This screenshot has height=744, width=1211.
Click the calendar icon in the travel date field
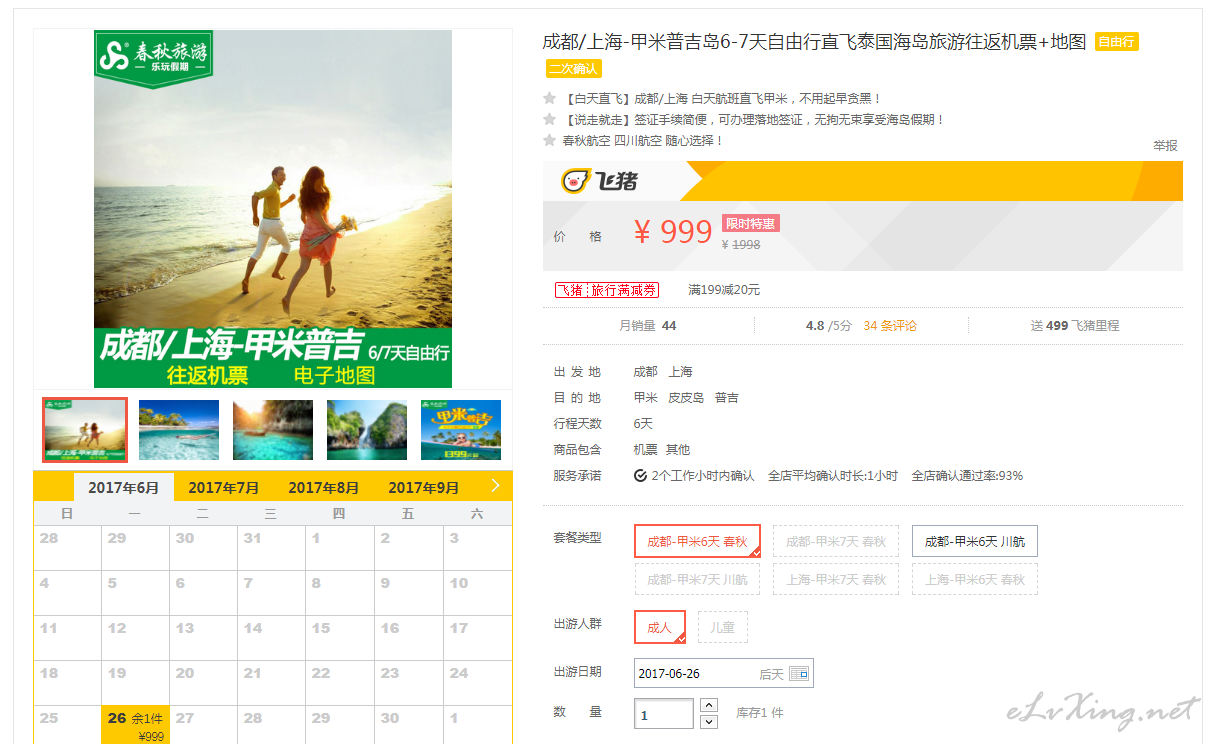(x=798, y=674)
